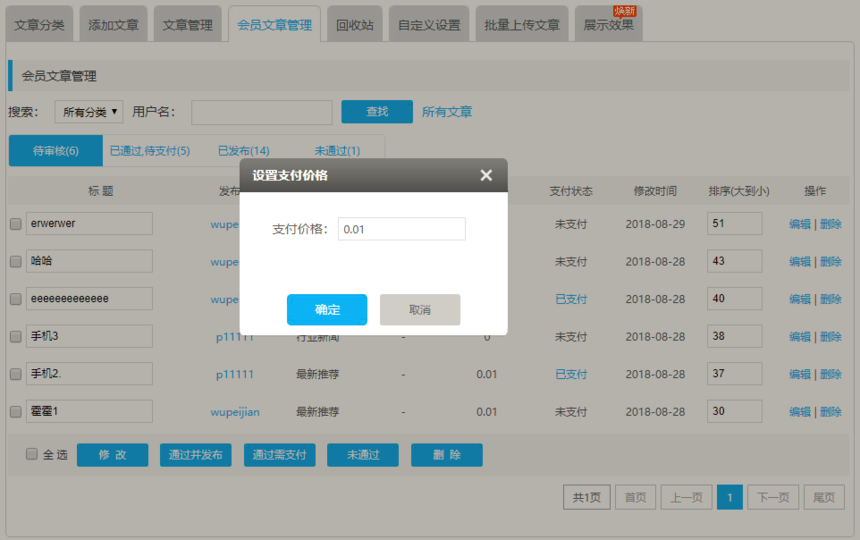Click the 确定 button in dialog
The height and width of the screenshot is (540, 860).
(x=327, y=310)
